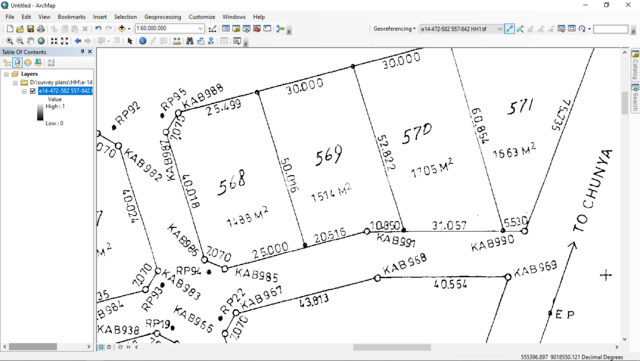Open the Bookmarks menu
This screenshot has height=361, width=640.
pos(71,17)
